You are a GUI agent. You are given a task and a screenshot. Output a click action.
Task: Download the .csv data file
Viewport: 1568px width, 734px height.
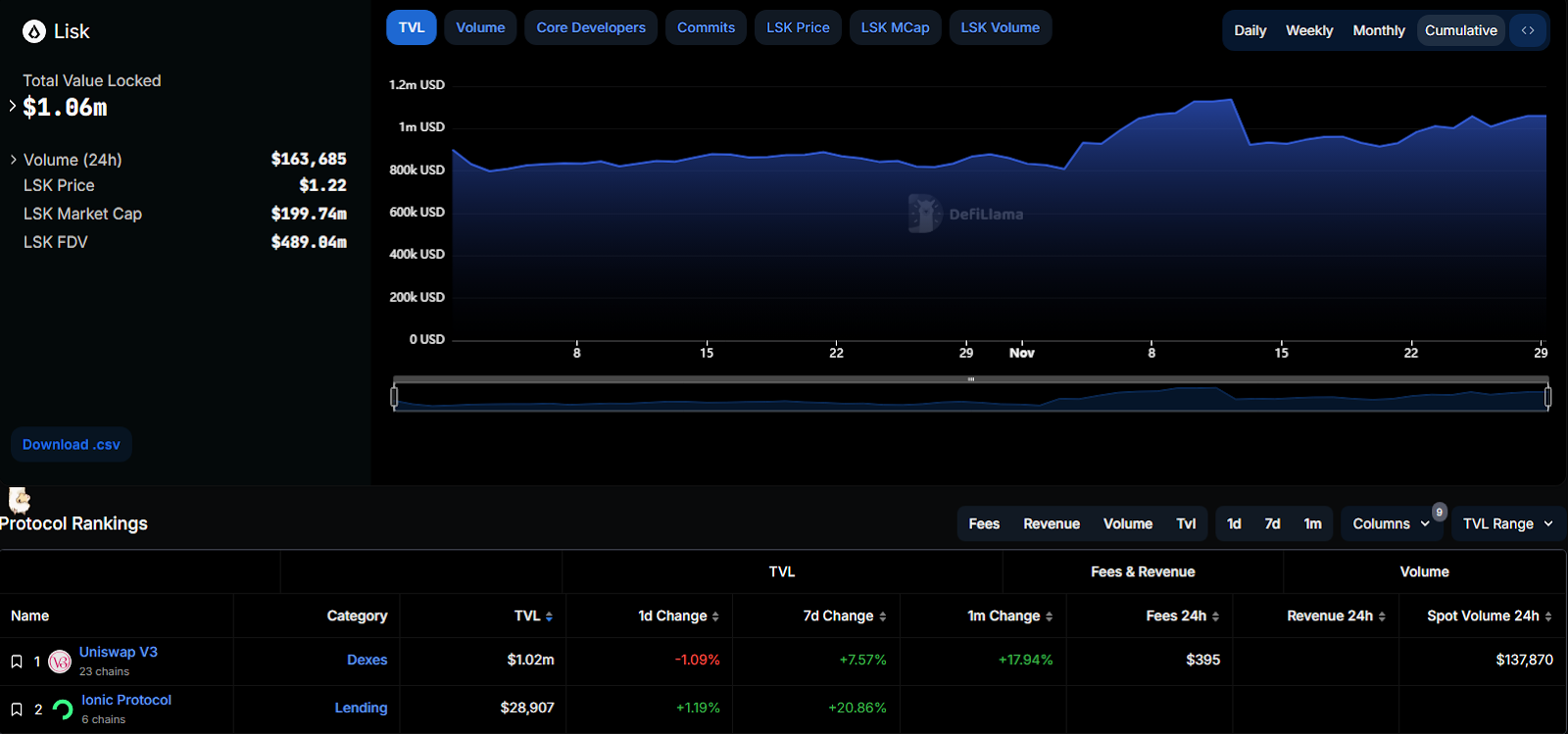72,445
